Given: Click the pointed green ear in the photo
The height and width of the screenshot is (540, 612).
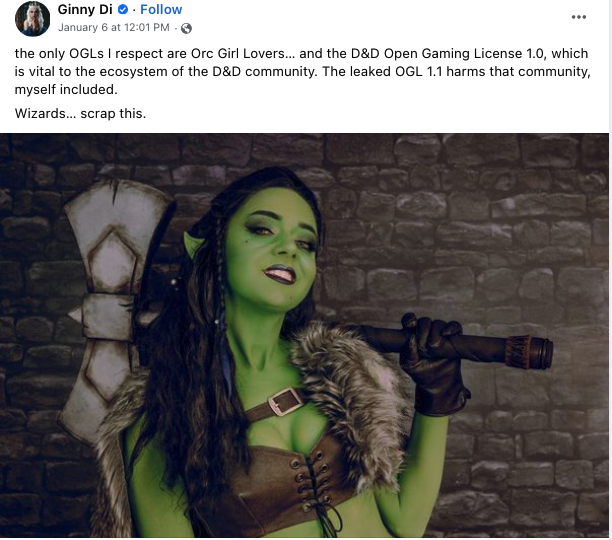Looking at the screenshot, I should (x=194, y=245).
